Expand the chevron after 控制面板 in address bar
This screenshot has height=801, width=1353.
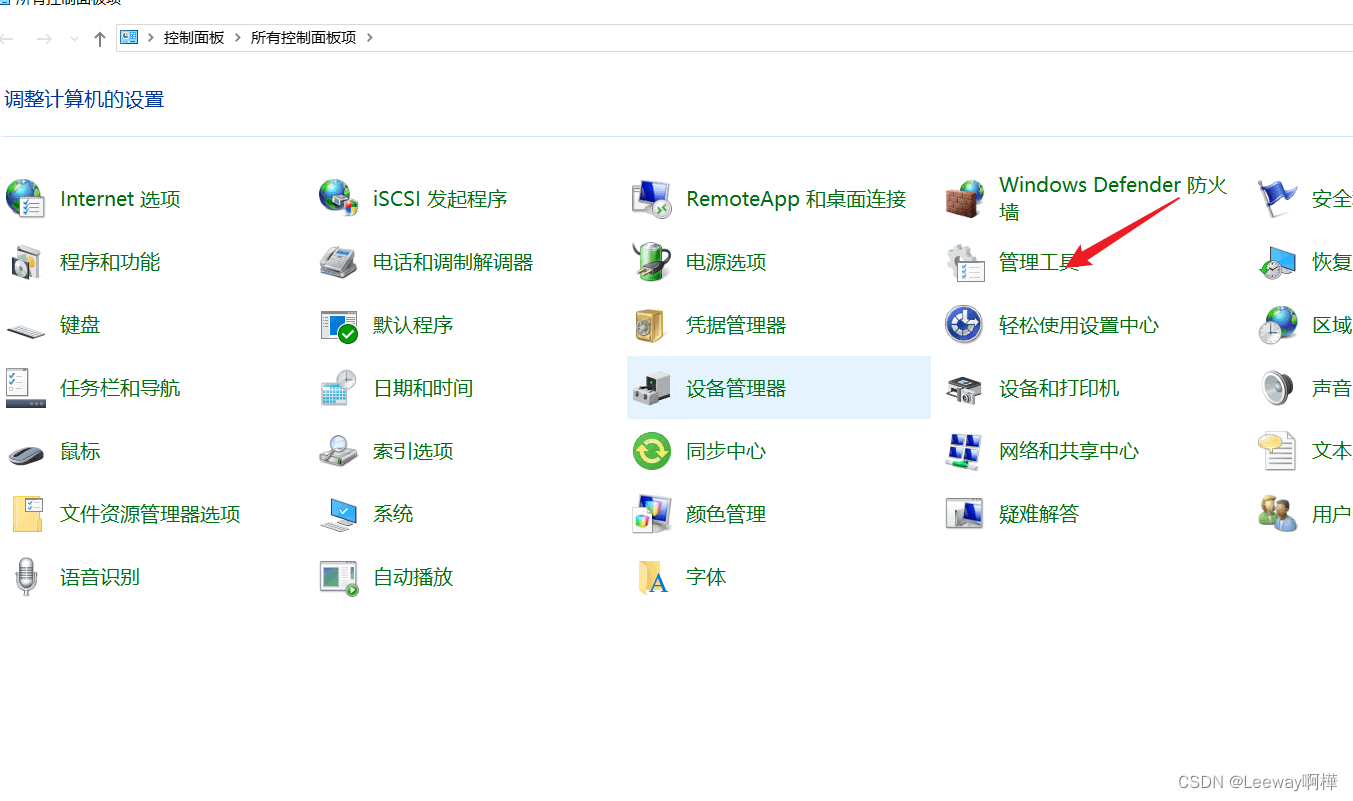pos(238,38)
